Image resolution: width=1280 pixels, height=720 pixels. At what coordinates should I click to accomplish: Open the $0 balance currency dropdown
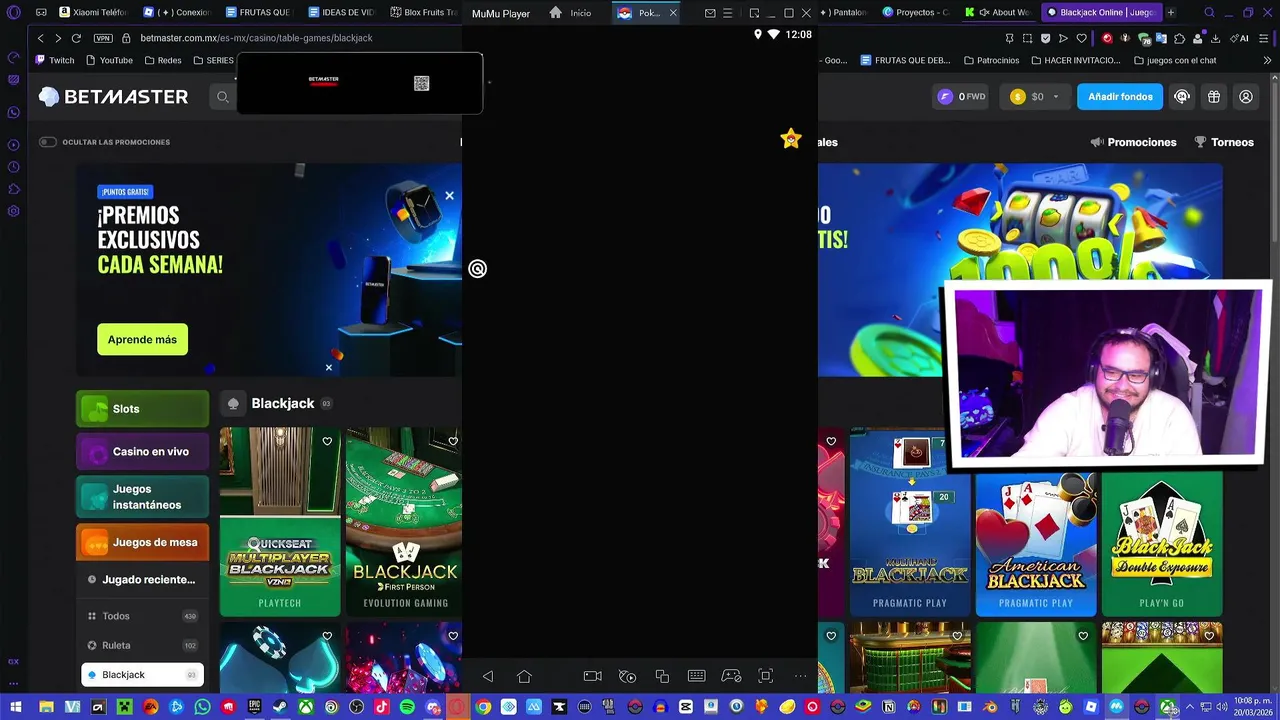tap(1035, 97)
